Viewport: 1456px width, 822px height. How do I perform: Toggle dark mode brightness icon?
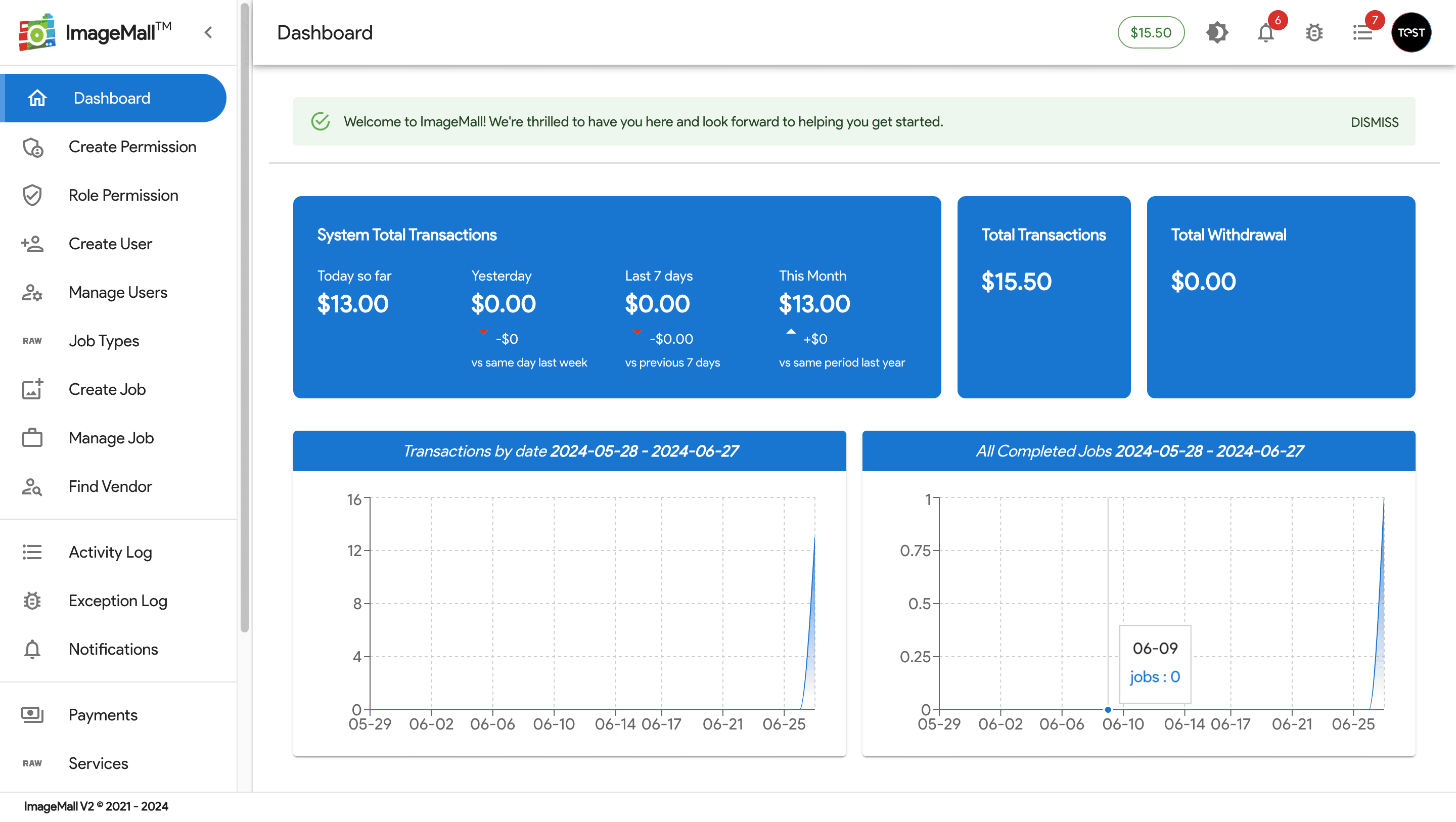[x=1217, y=32]
